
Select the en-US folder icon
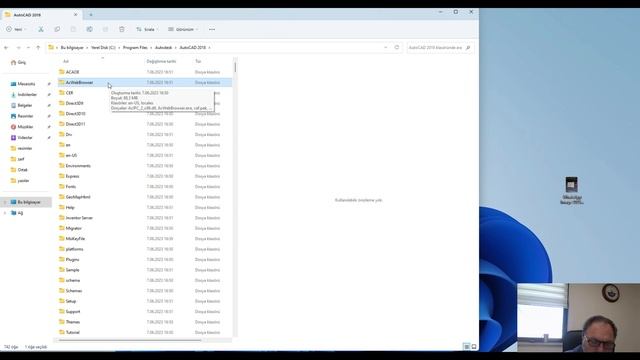[62, 155]
